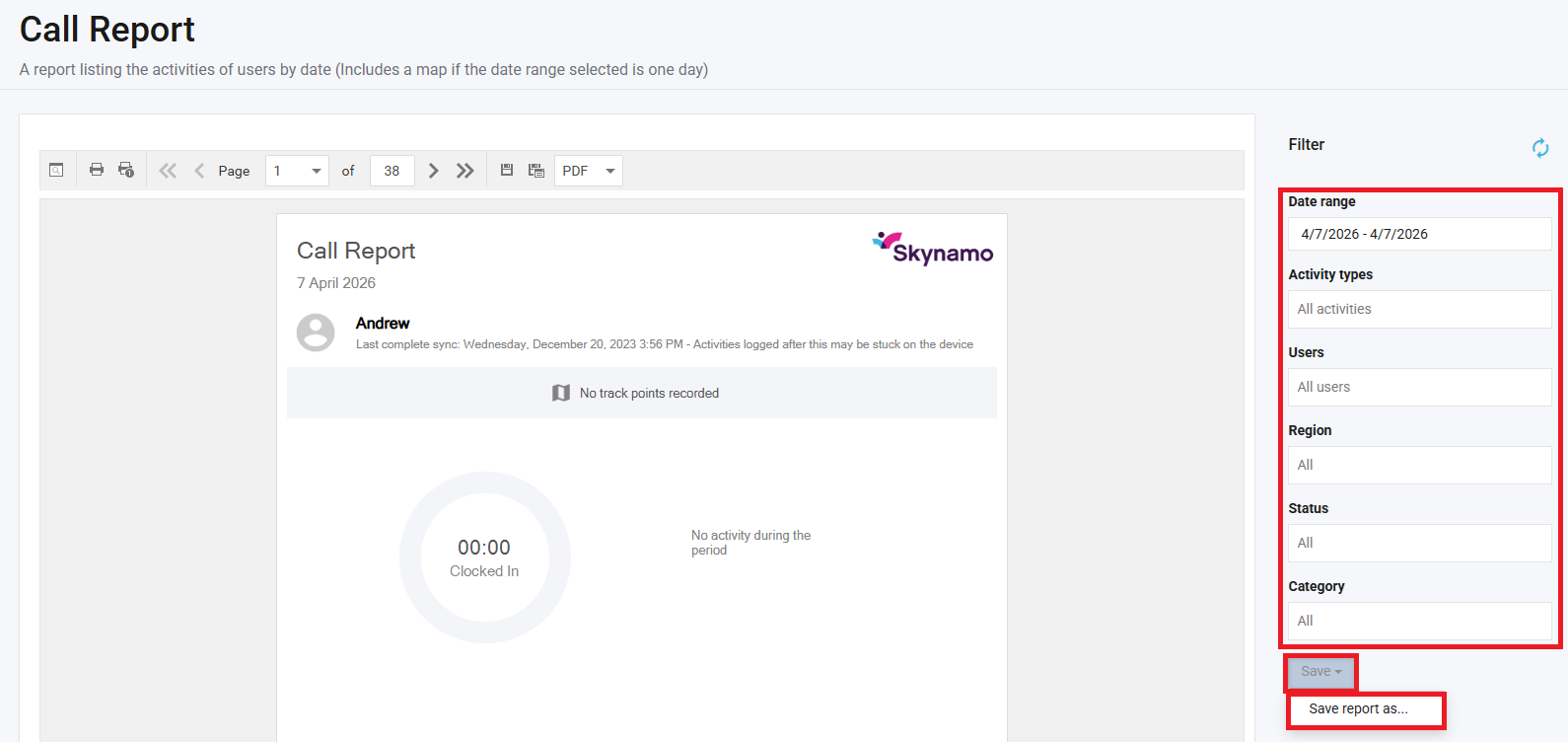Click the Save button

point(1321,672)
